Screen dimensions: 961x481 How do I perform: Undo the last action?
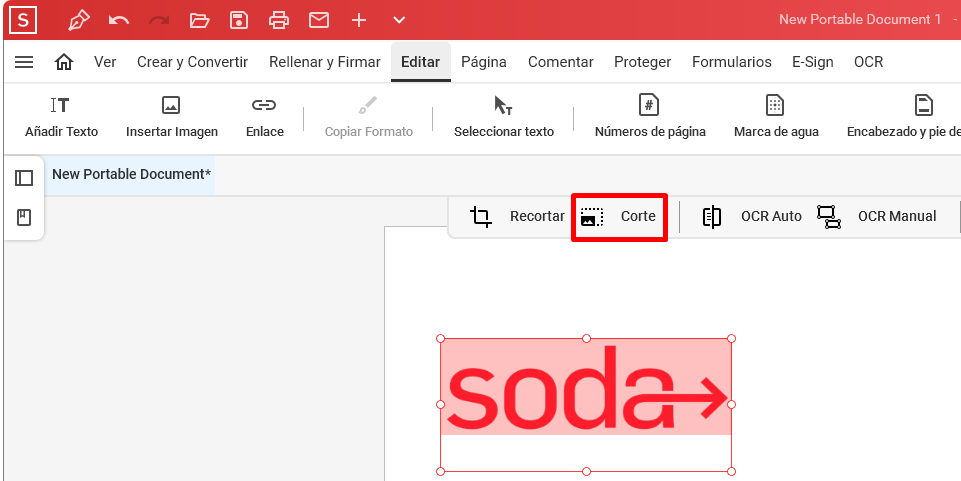tap(119, 20)
